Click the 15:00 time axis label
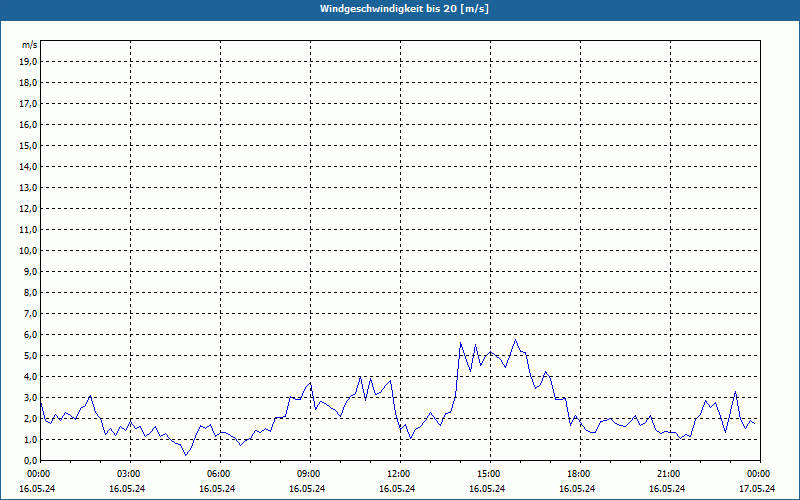Viewport: 800px width, 500px height. click(490, 474)
